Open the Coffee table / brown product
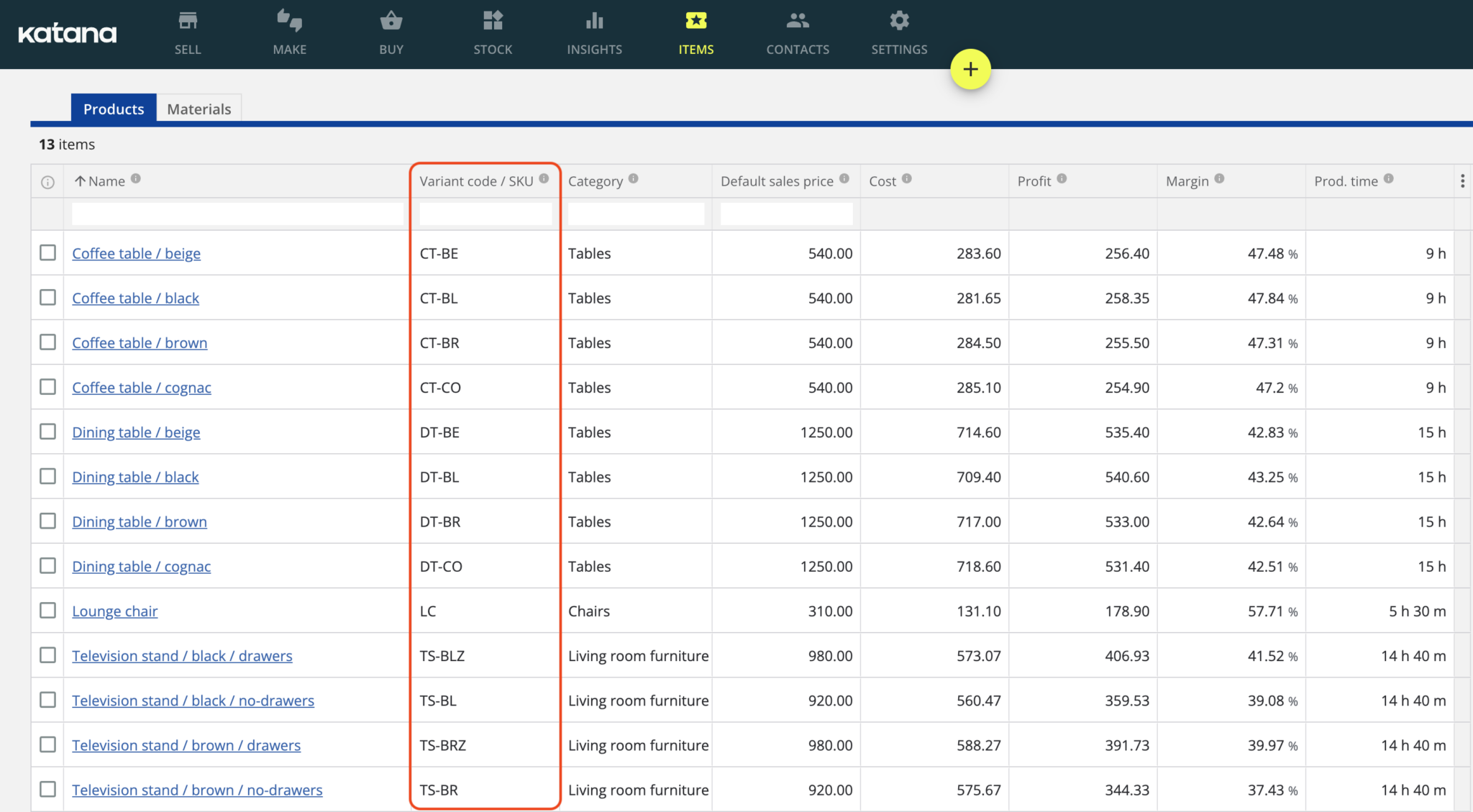The image size is (1473, 812). click(x=140, y=342)
